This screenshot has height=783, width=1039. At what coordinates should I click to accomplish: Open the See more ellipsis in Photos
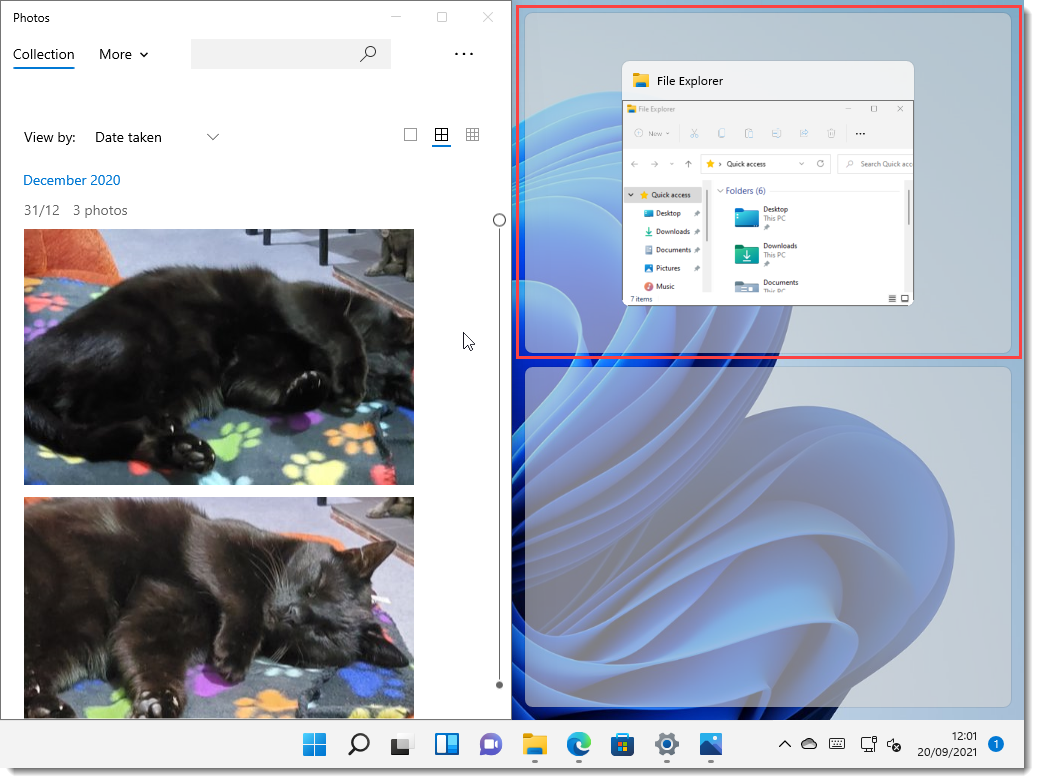(463, 53)
